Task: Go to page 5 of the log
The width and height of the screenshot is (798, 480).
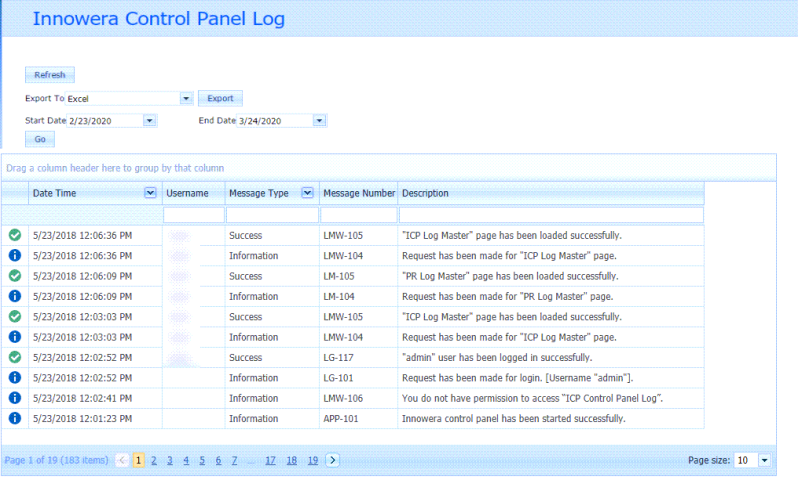Action: [202, 460]
